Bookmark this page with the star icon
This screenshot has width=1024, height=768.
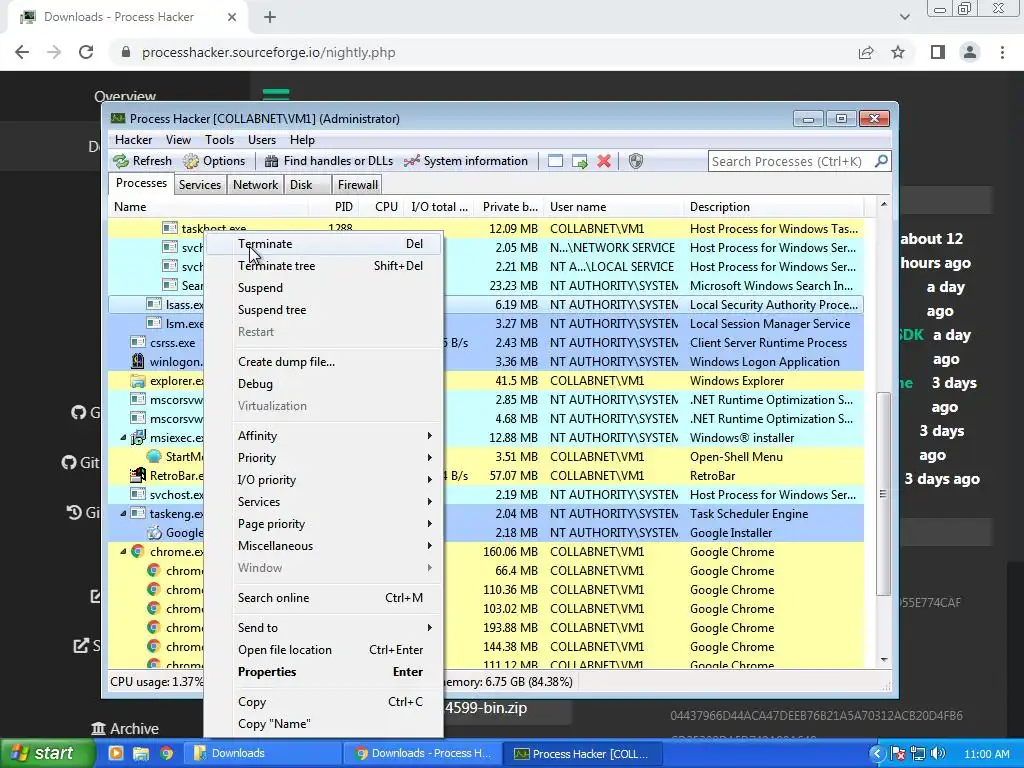[x=898, y=52]
